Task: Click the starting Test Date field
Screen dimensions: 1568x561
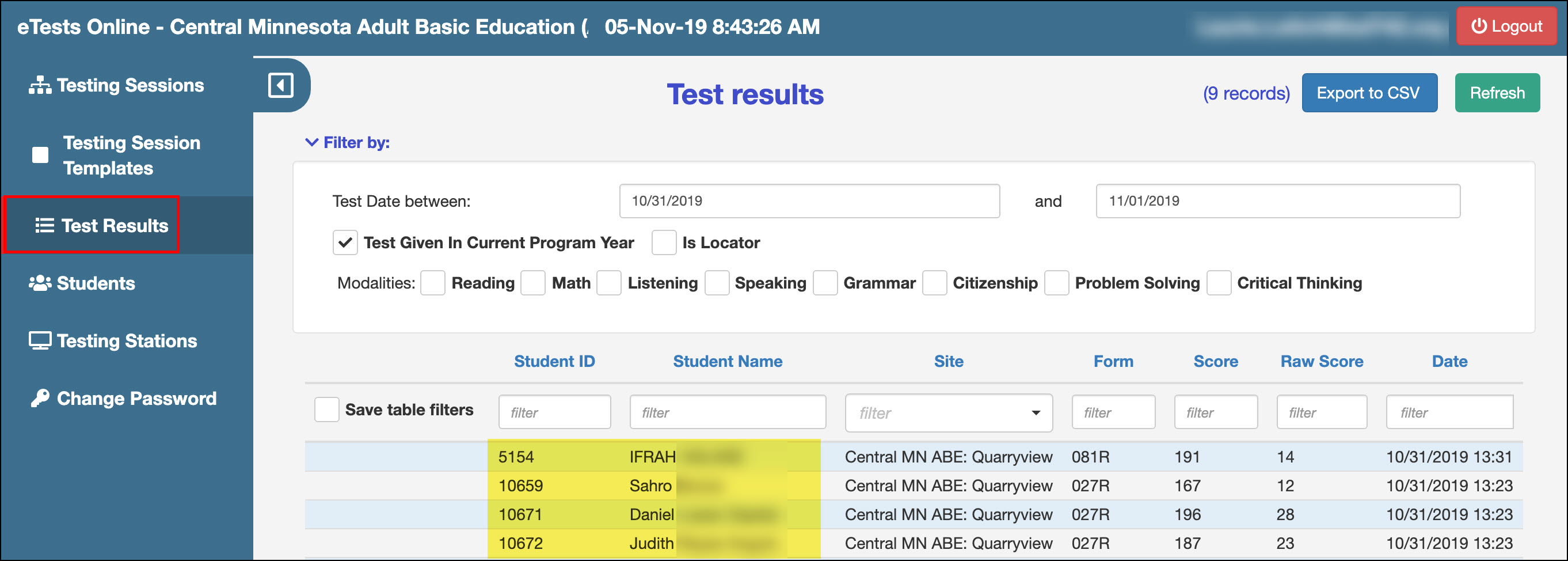Action: pyautogui.click(x=809, y=201)
